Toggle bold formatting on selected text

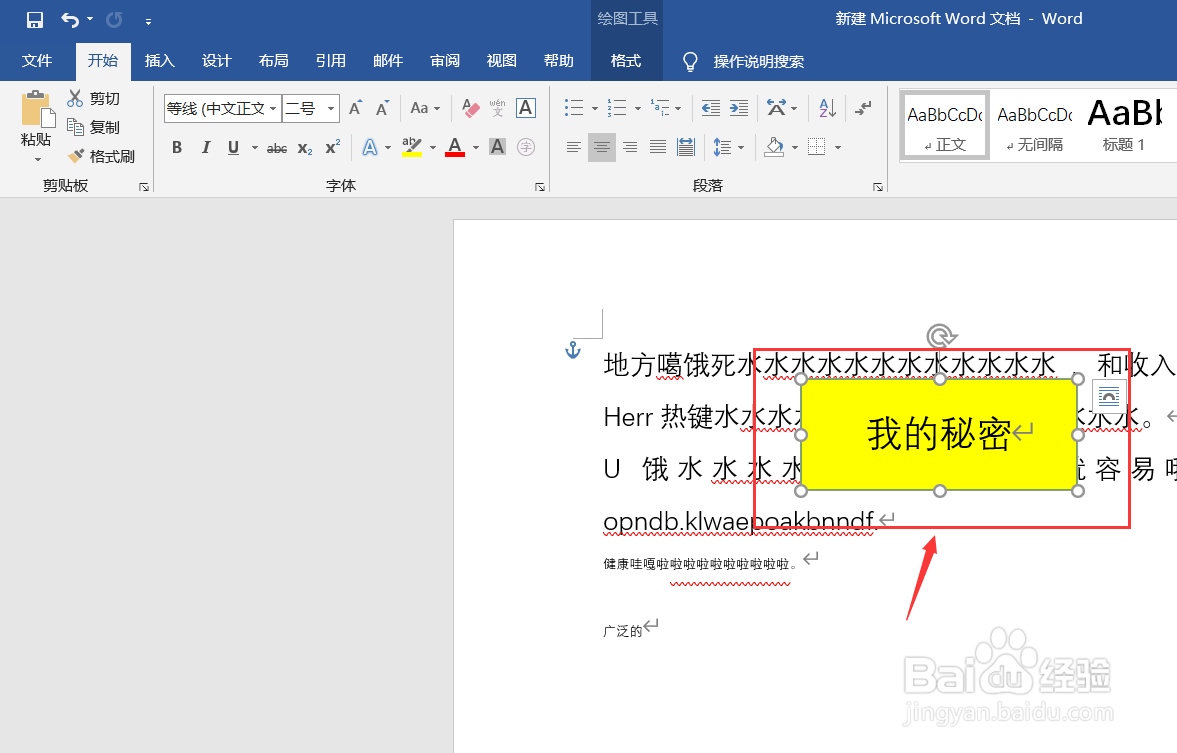click(x=177, y=147)
